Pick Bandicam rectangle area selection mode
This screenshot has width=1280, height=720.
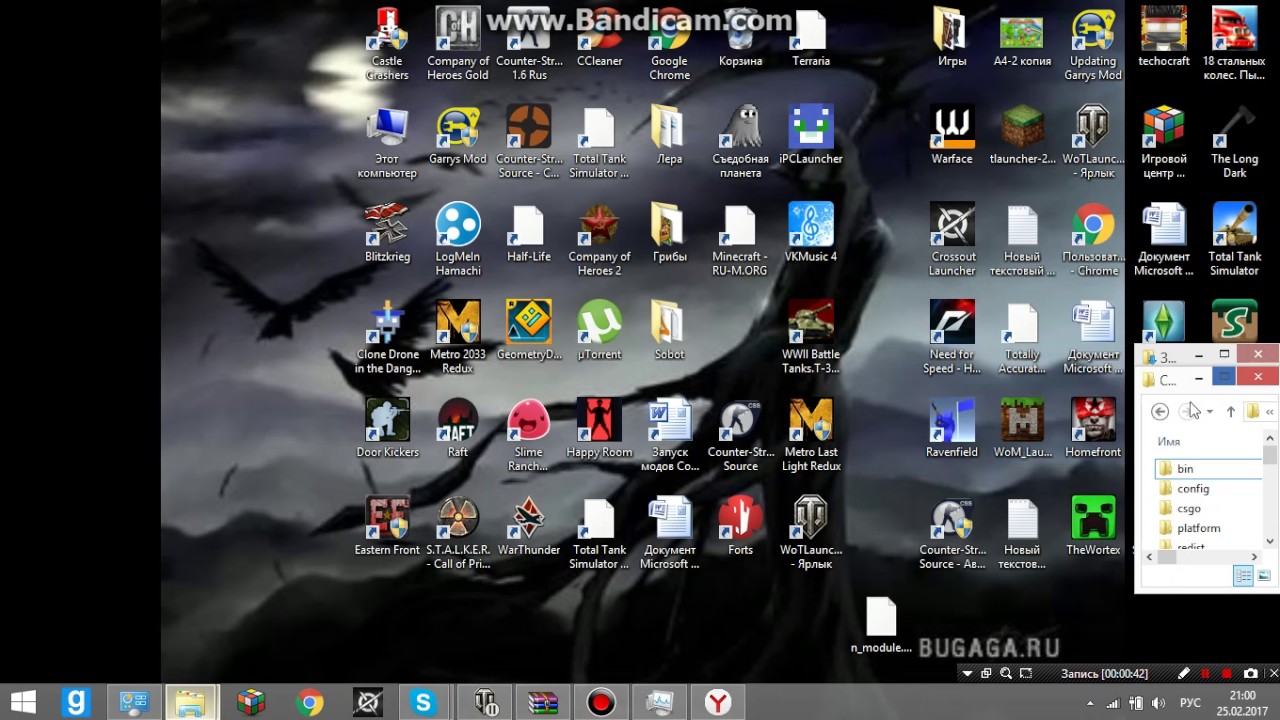pyautogui.click(x=1026, y=674)
